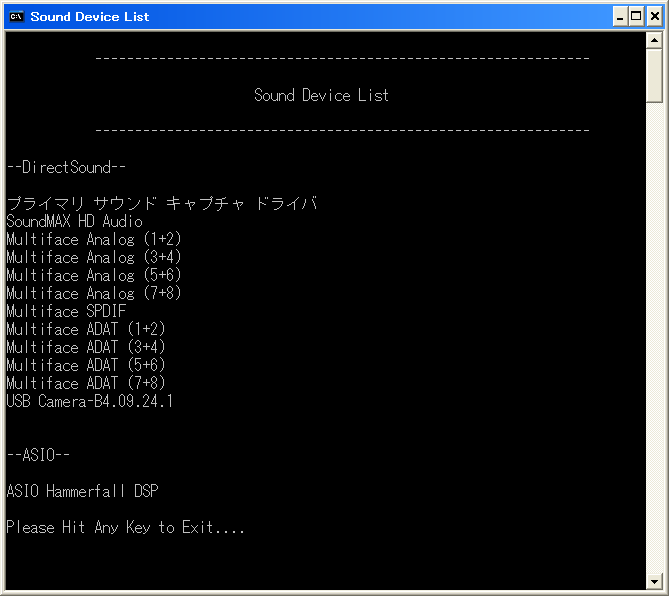Viewport: 669px width, 596px height.
Task: Select the Multiface Analog (1+2) entry
Action: (94, 239)
